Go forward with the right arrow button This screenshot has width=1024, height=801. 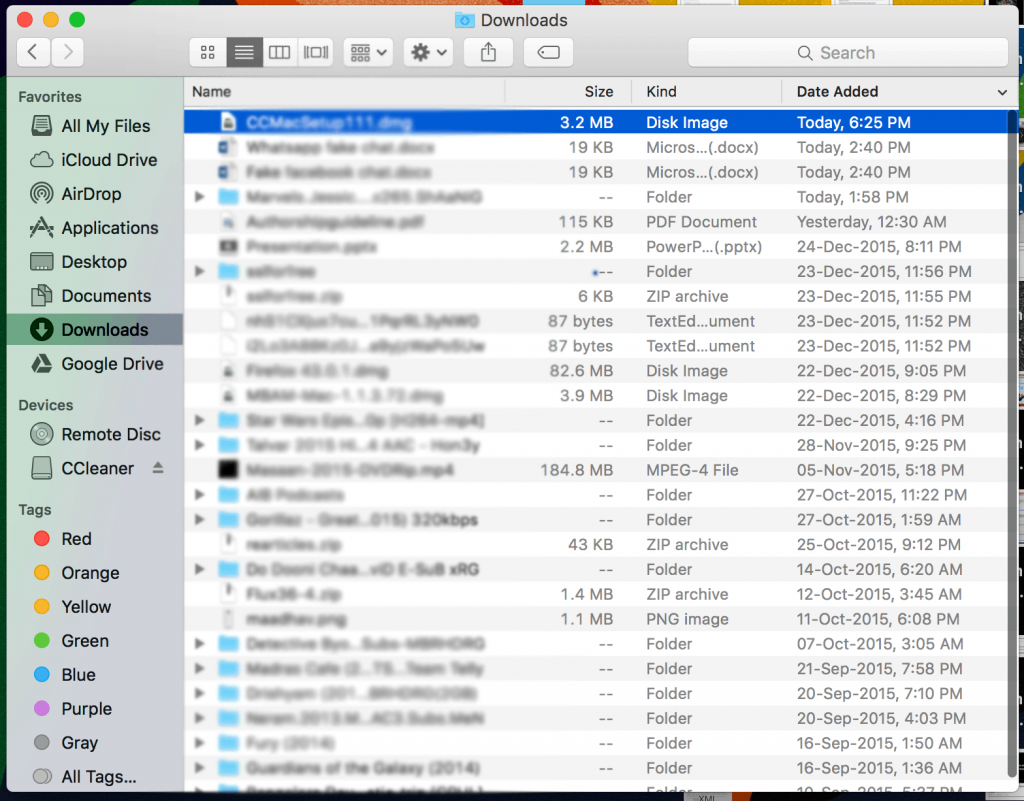[67, 52]
